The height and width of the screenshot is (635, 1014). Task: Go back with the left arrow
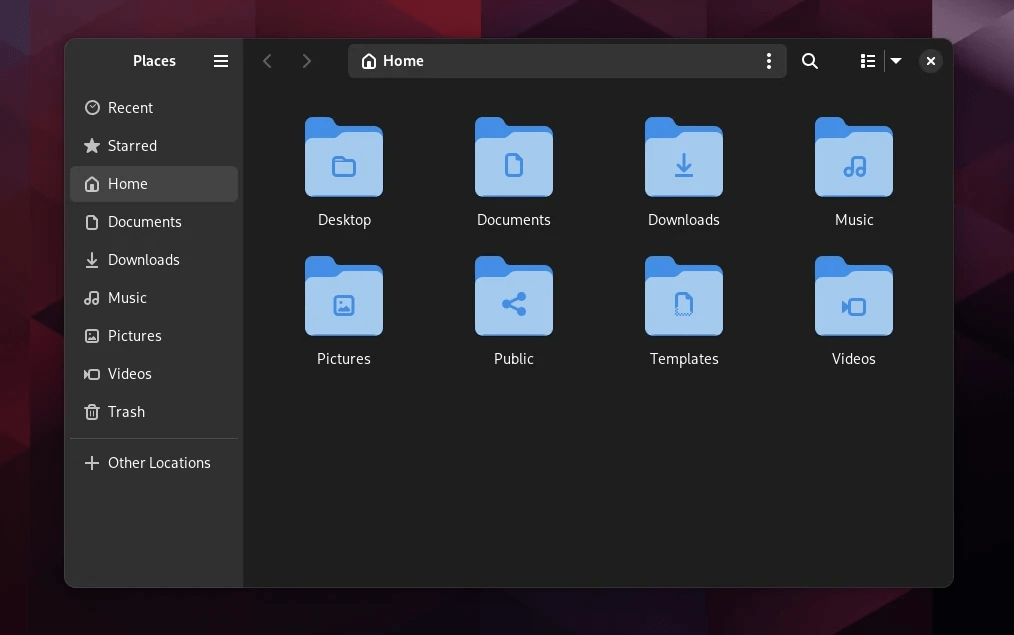[x=267, y=61]
